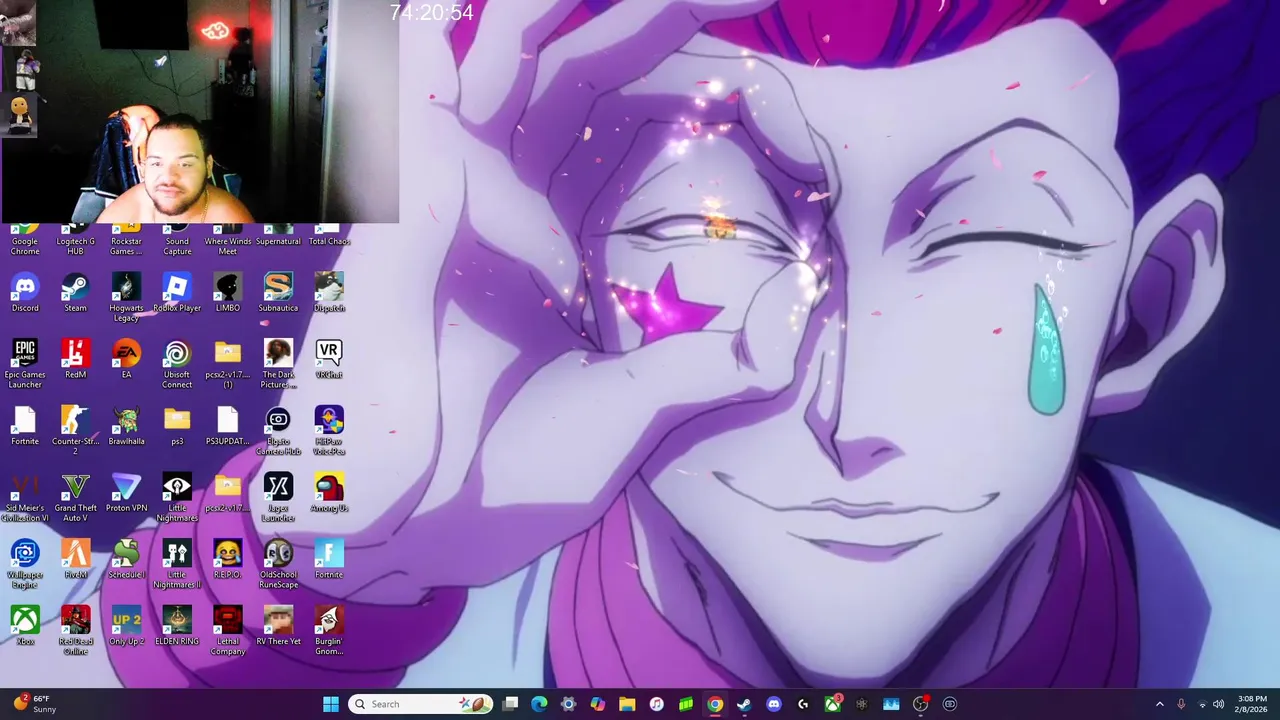Image resolution: width=1280 pixels, height=720 pixels.
Task: Switch to OBS Studio in taskbar
Action: tap(921, 704)
